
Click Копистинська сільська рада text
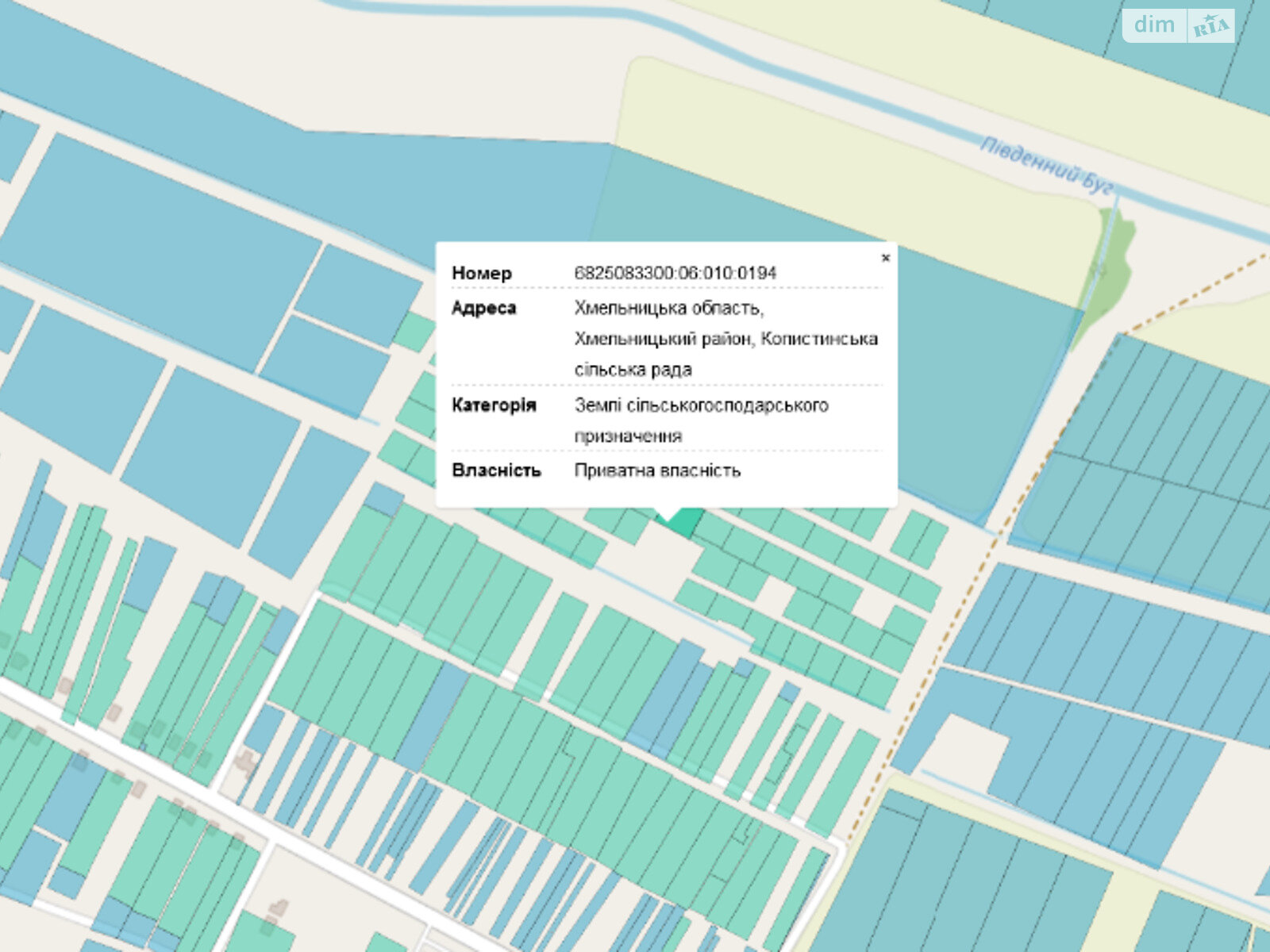click(726, 354)
